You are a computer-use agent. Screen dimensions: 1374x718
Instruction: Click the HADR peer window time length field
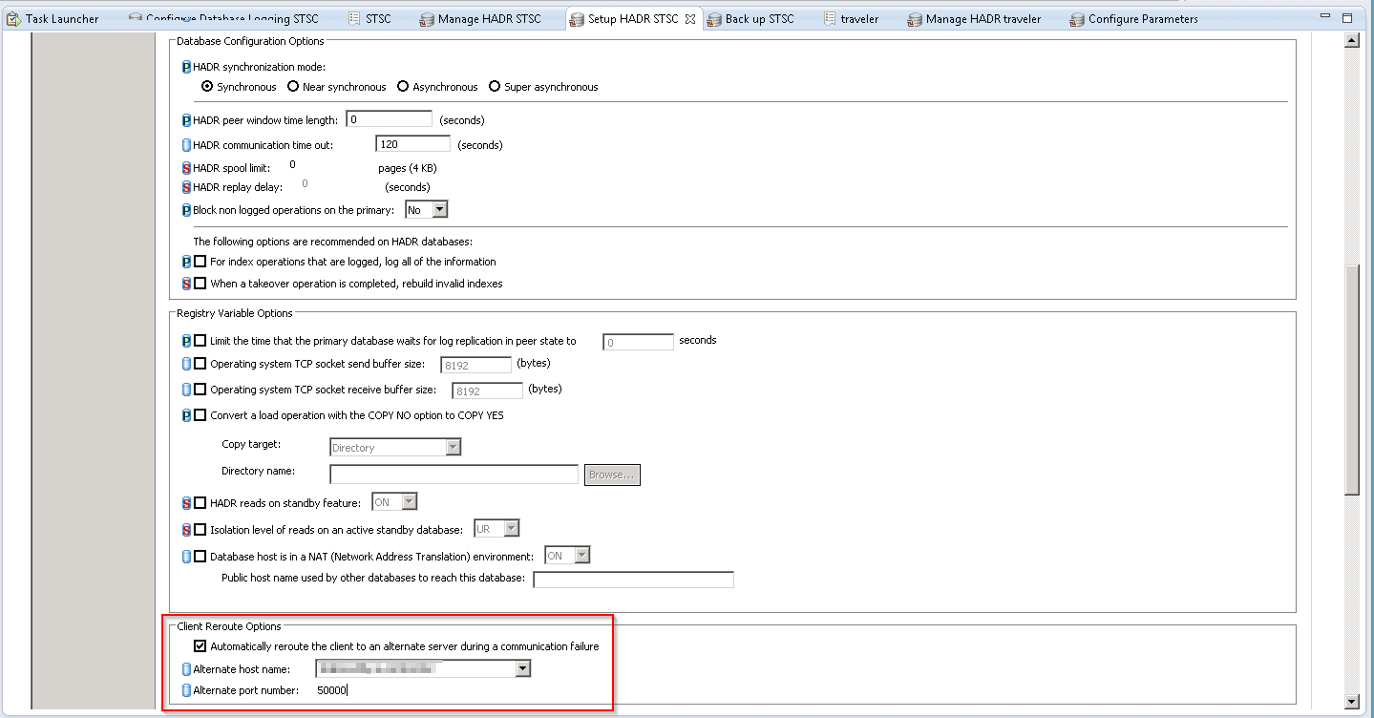pyautogui.click(x=388, y=120)
